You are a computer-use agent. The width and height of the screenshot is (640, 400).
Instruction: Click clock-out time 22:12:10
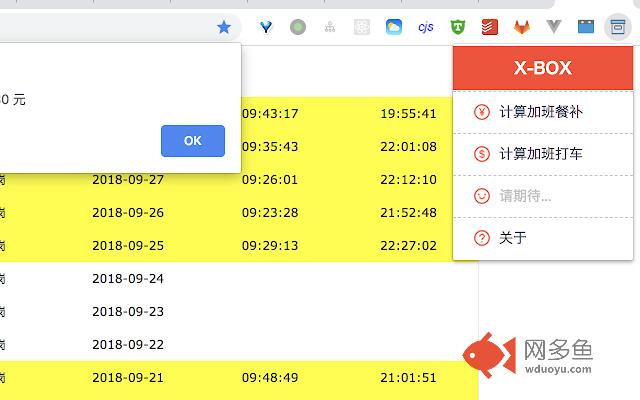[408, 180]
